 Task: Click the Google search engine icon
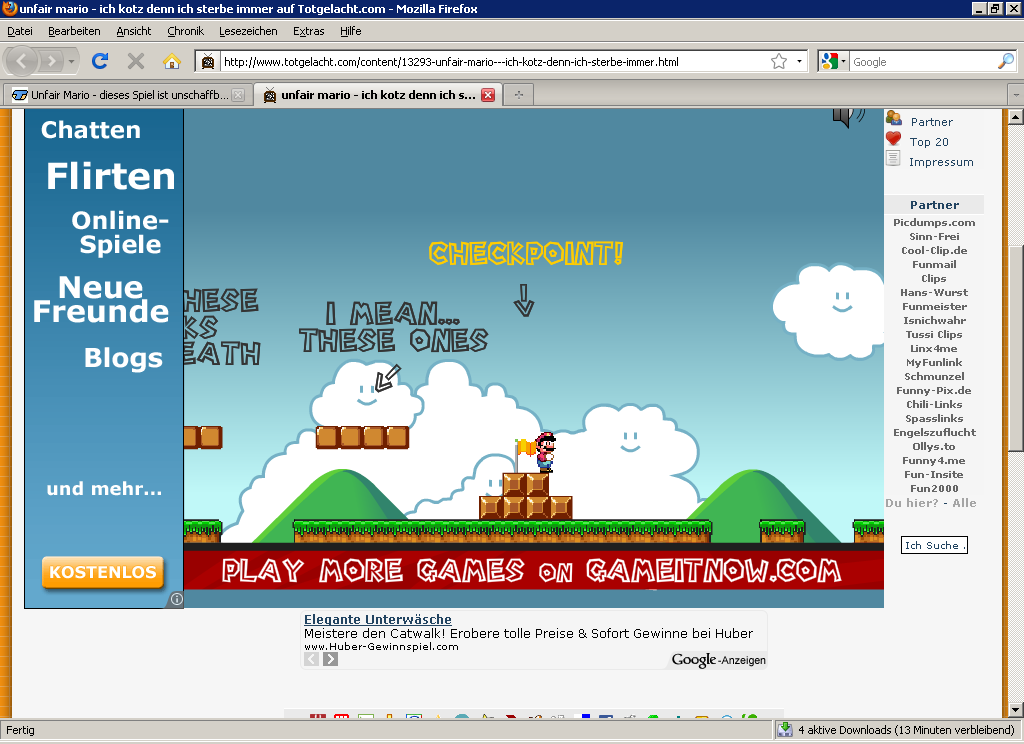click(x=829, y=61)
